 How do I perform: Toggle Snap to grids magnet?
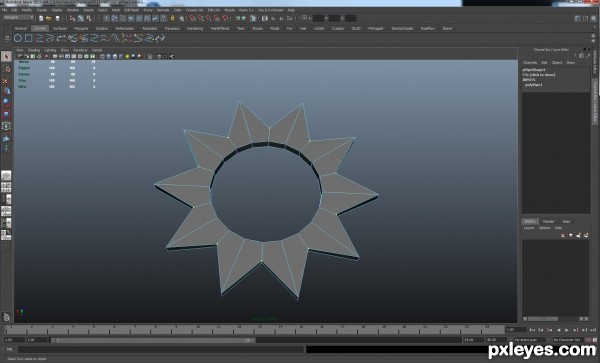(x=192, y=18)
